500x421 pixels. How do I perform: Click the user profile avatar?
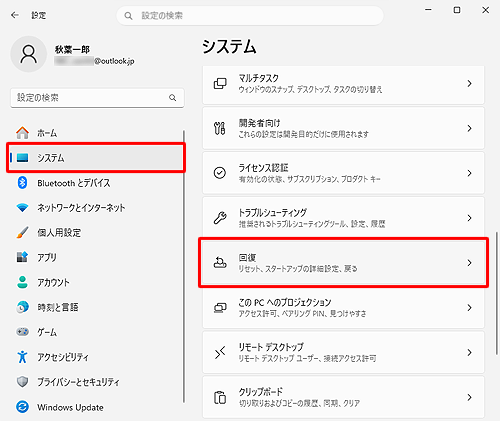point(29,54)
